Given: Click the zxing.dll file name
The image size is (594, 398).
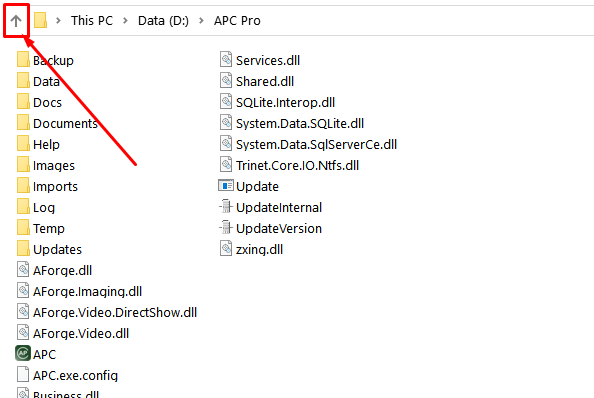Looking at the screenshot, I should pos(259,250).
